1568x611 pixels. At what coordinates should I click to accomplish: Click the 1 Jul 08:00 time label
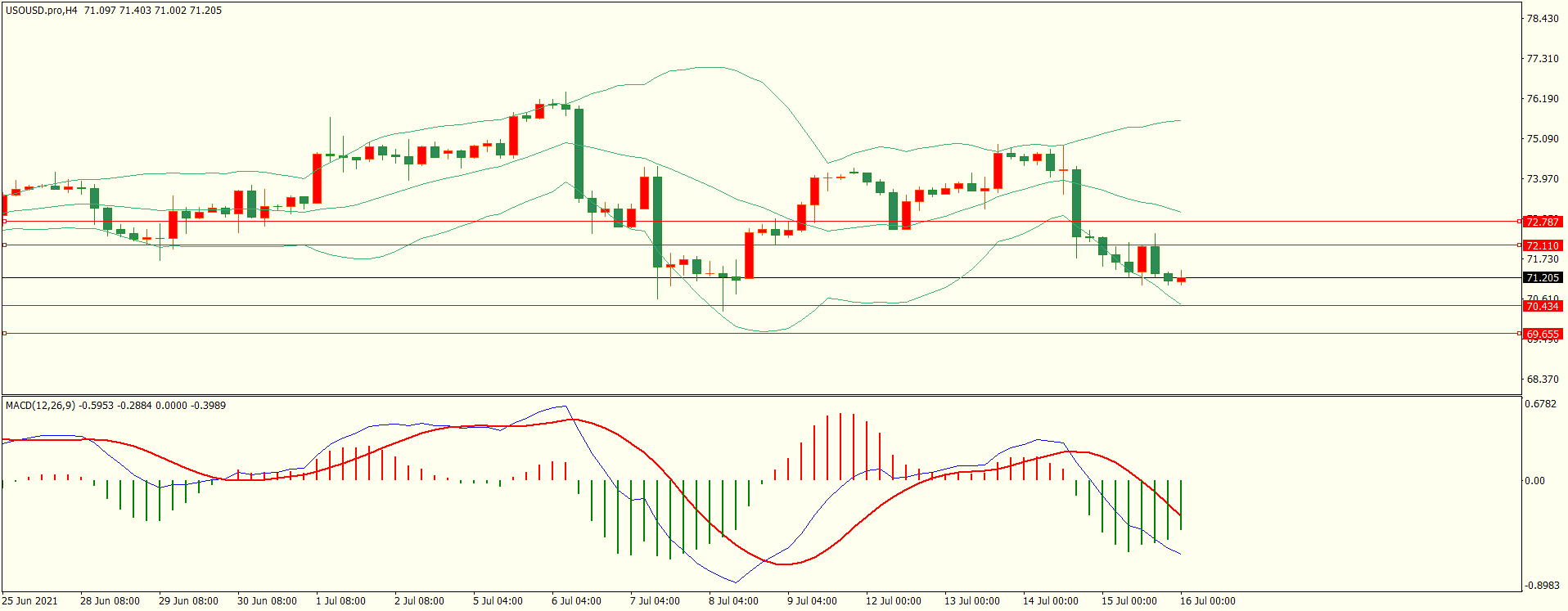340,601
